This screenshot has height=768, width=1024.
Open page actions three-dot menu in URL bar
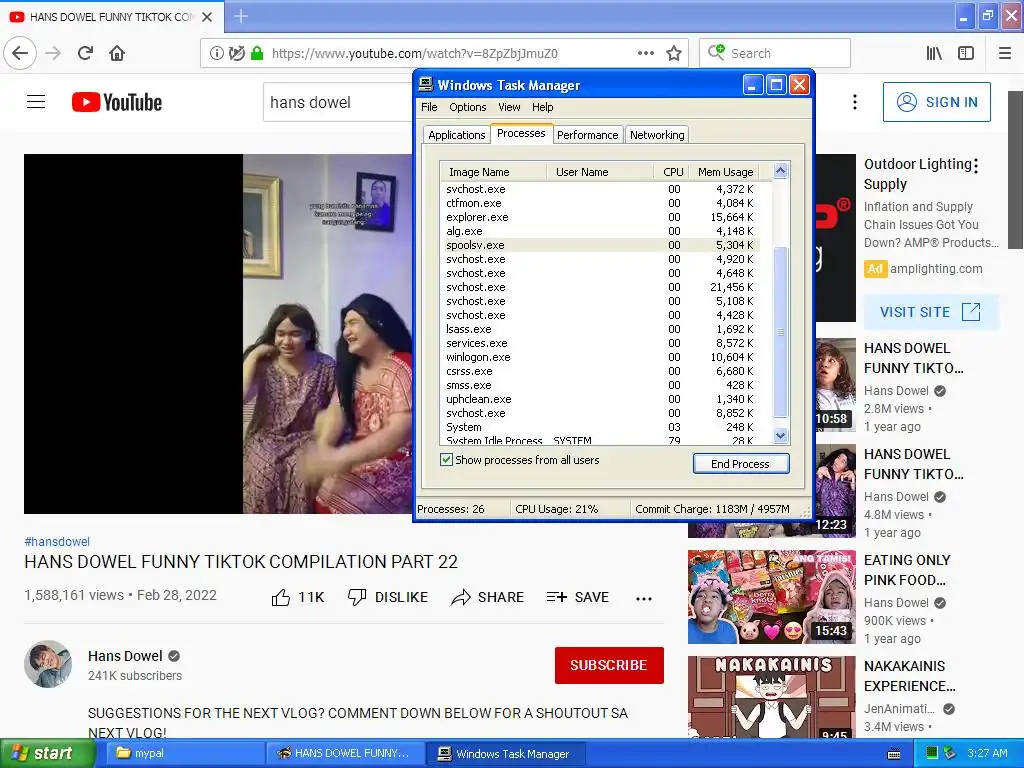point(645,53)
